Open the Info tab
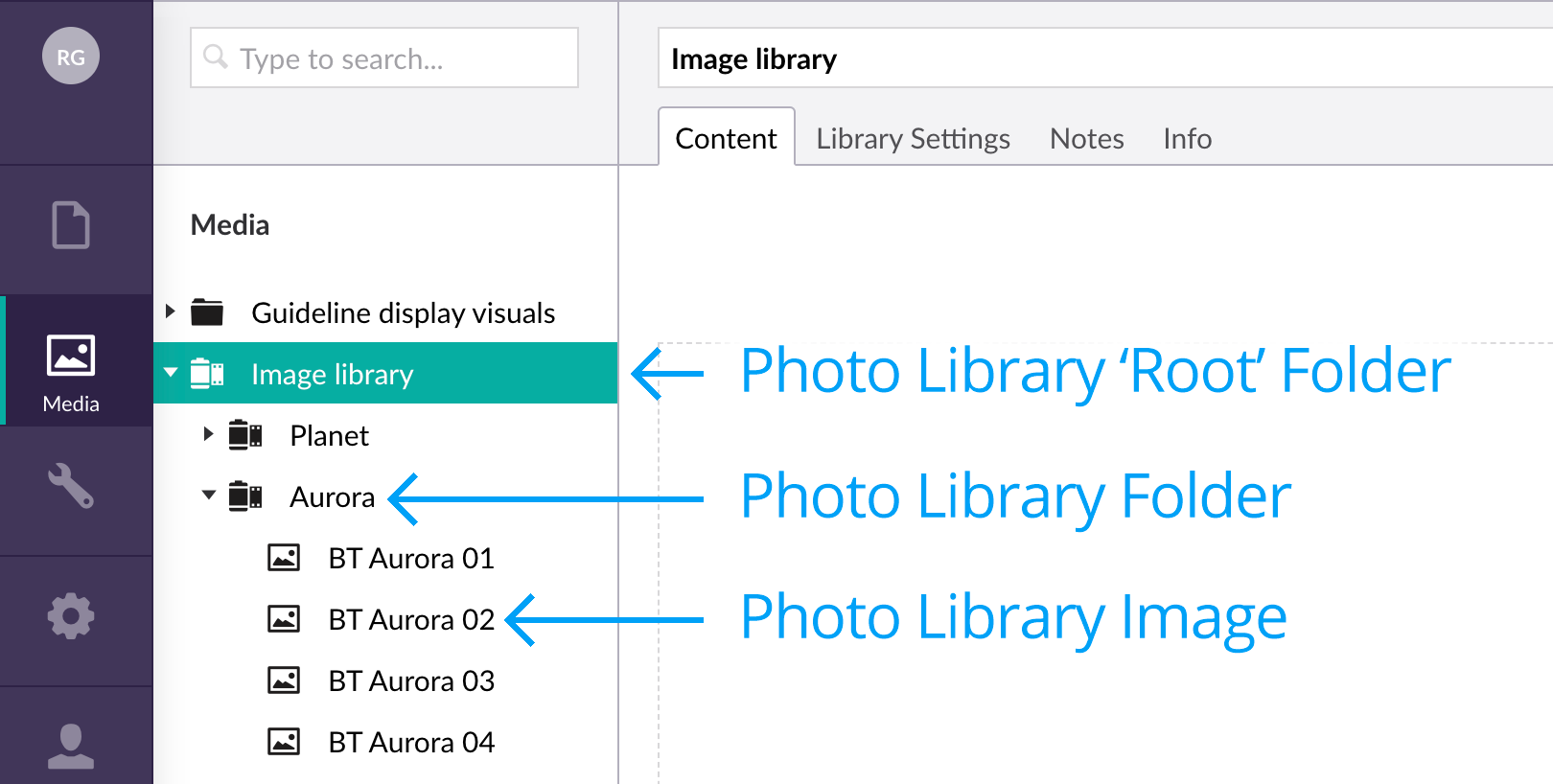 tap(1187, 139)
